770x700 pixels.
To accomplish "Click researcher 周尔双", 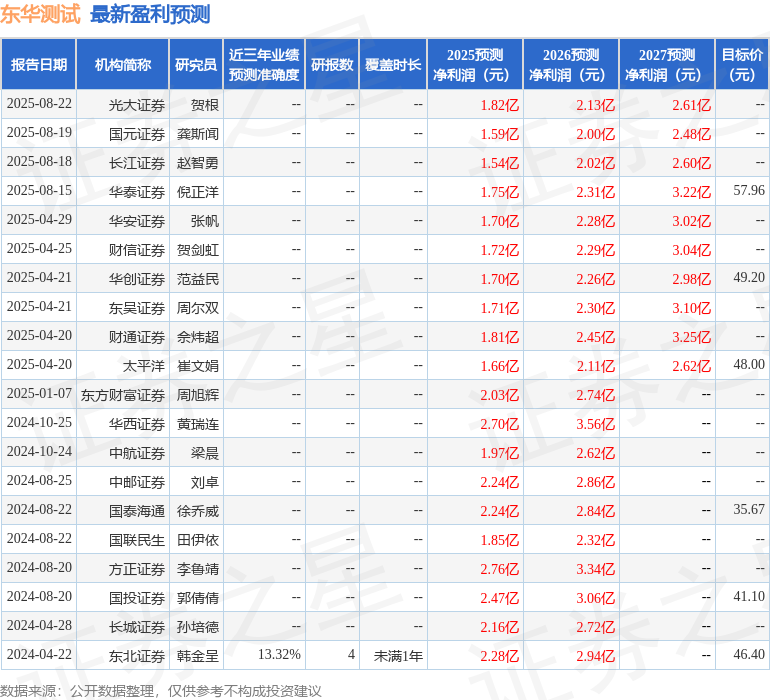I will click(x=198, y=308).
